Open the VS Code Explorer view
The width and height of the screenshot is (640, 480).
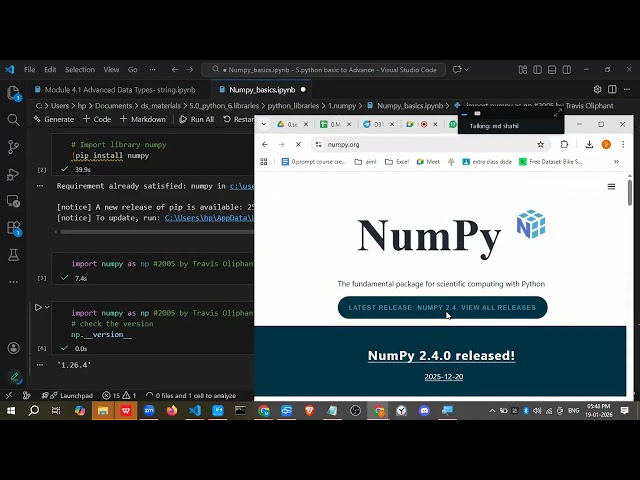(x=13, y=93)
